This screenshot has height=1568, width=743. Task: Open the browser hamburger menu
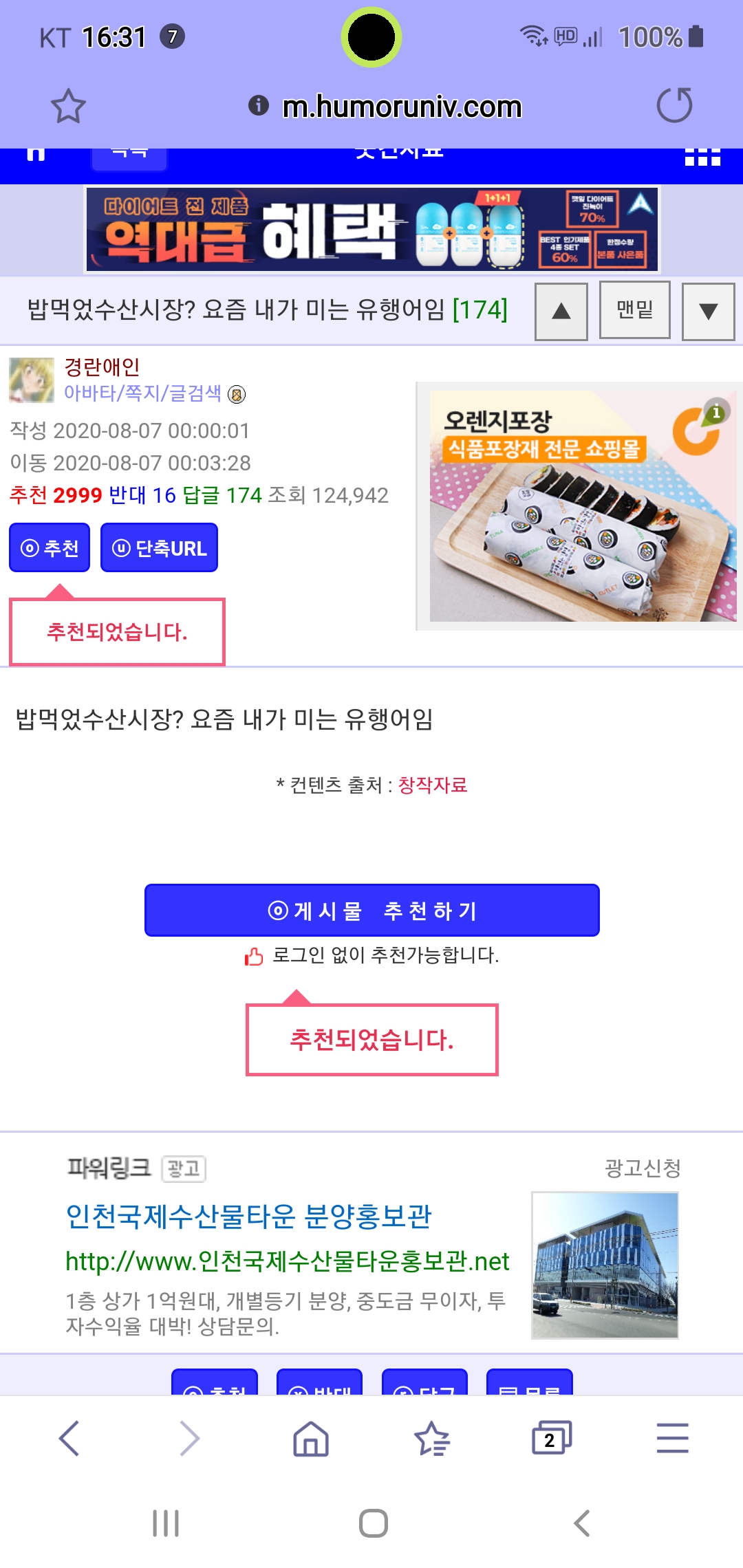tap(672, 1438)
